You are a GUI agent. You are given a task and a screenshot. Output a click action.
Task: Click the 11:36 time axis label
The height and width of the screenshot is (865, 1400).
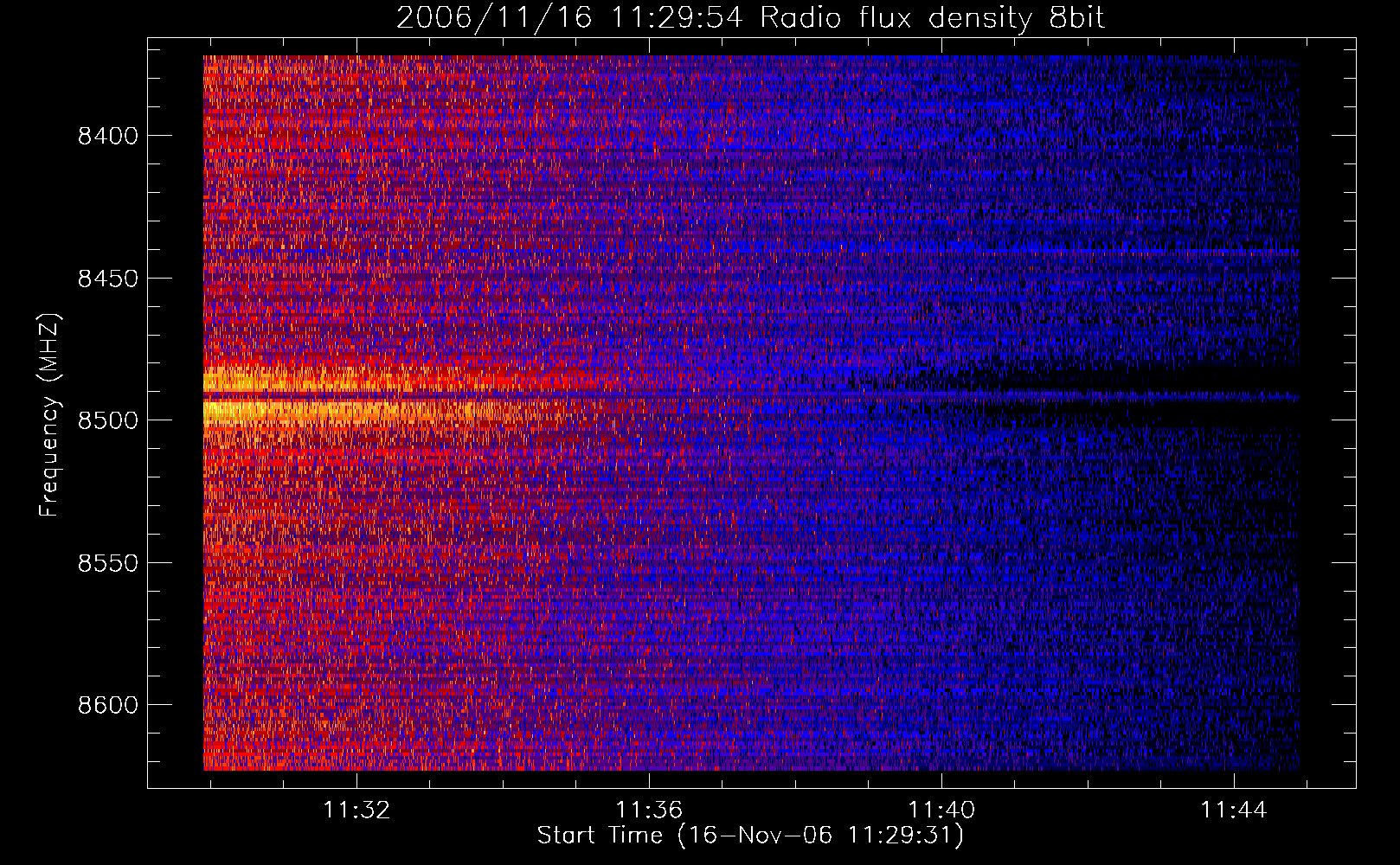[649, 810]
